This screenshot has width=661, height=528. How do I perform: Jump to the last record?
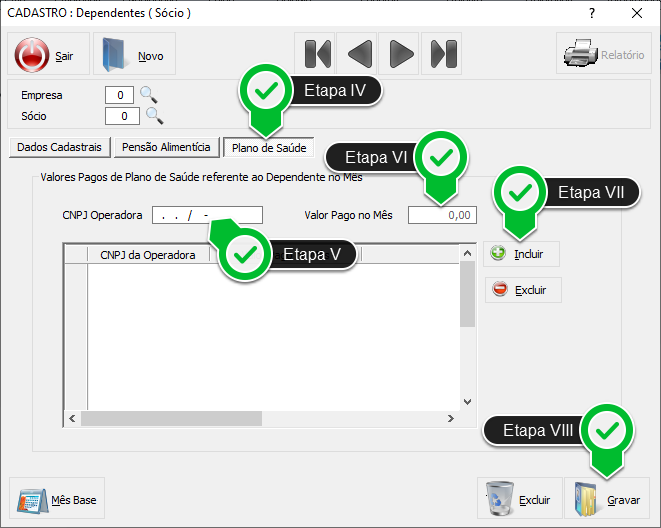(442, 54)
